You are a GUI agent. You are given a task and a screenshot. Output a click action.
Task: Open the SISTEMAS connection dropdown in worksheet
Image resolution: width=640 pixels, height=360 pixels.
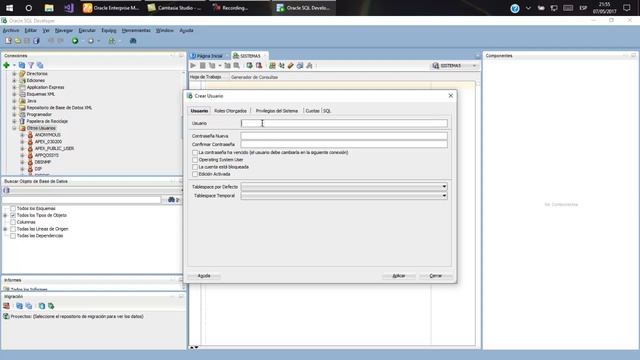tap(454, 66)
